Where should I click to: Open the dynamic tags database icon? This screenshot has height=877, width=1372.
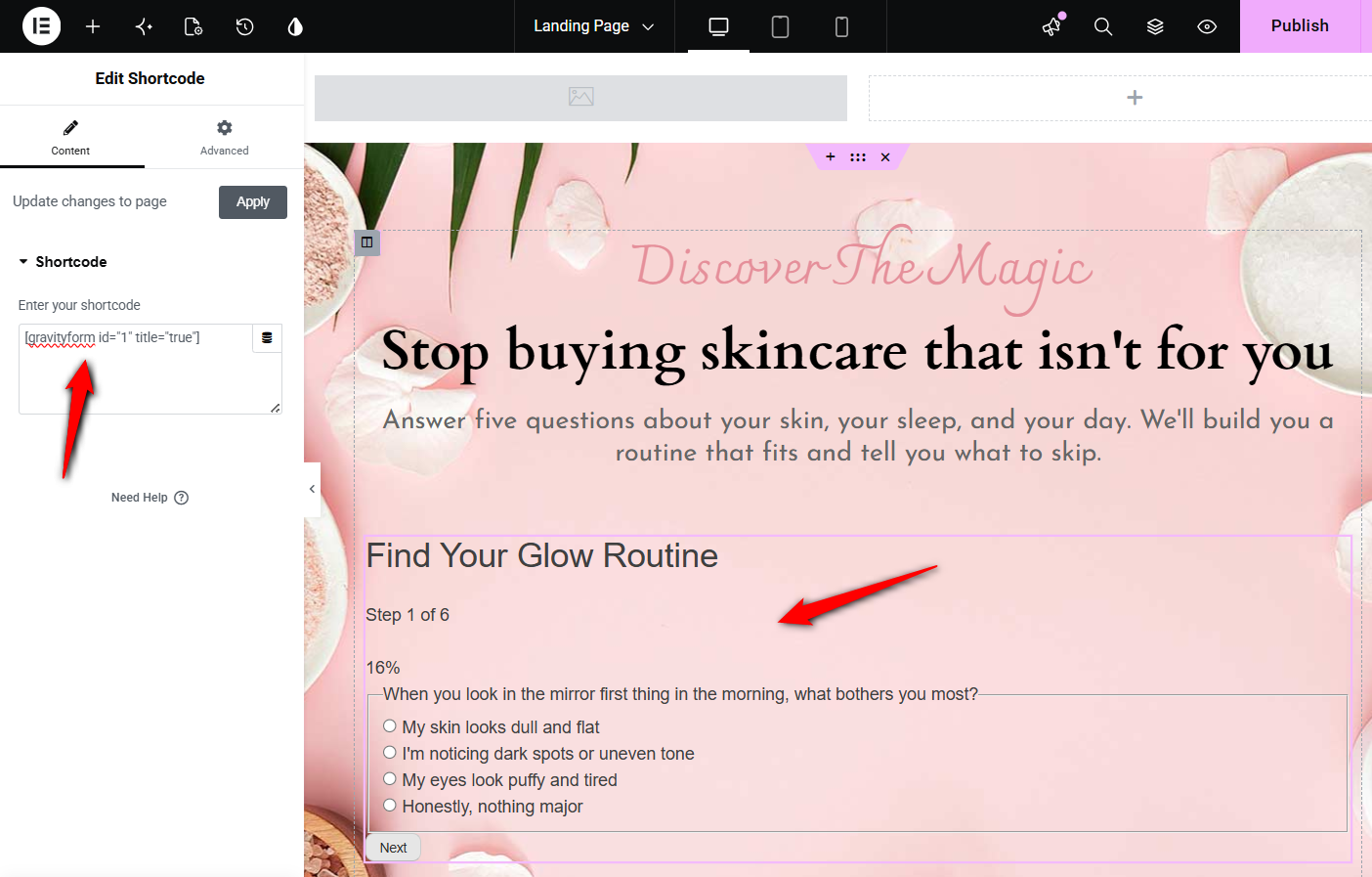point(267,338)
